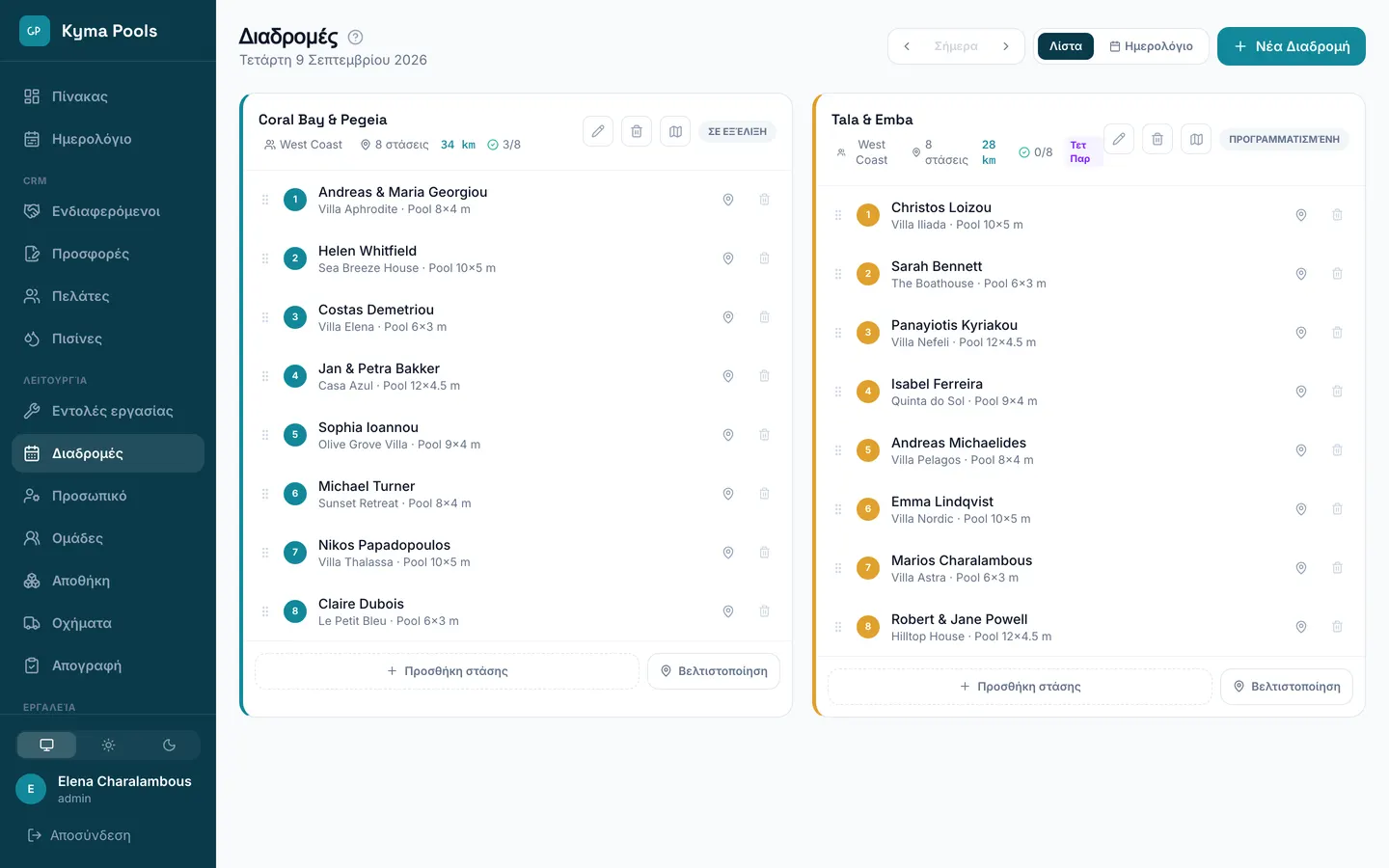The height and width of the screenshot is (868, 1389).
Task: Delete the Tala & Emba route
Action: tap(1157, 139)
